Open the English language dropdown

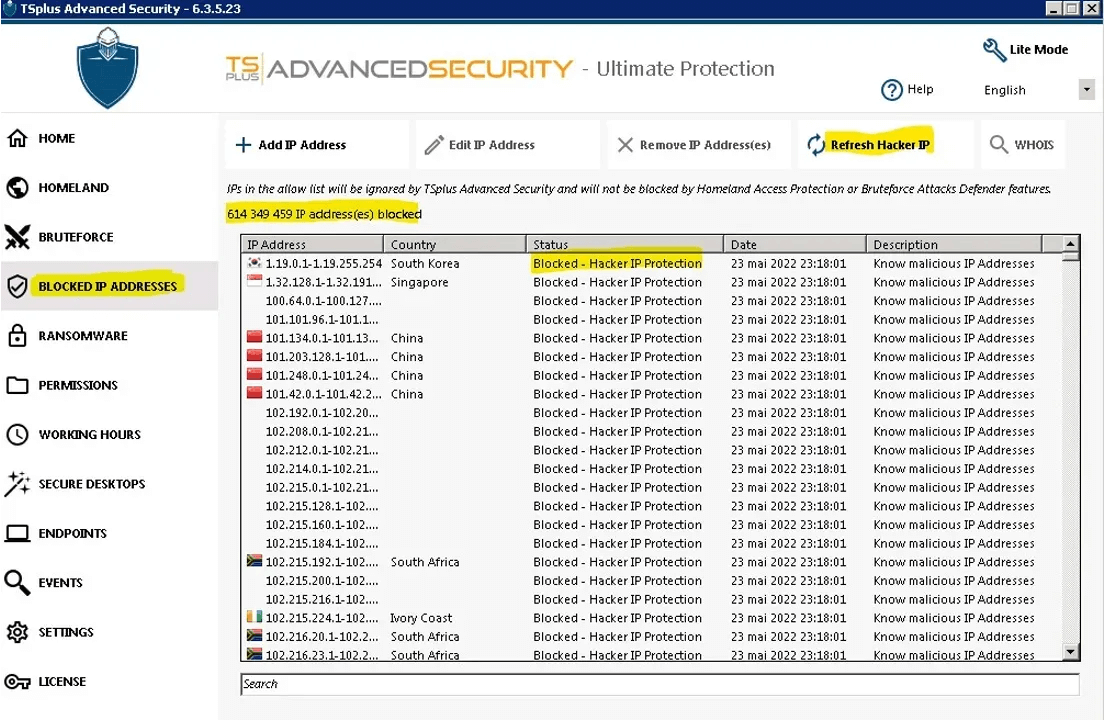(x=1086, y=90)
